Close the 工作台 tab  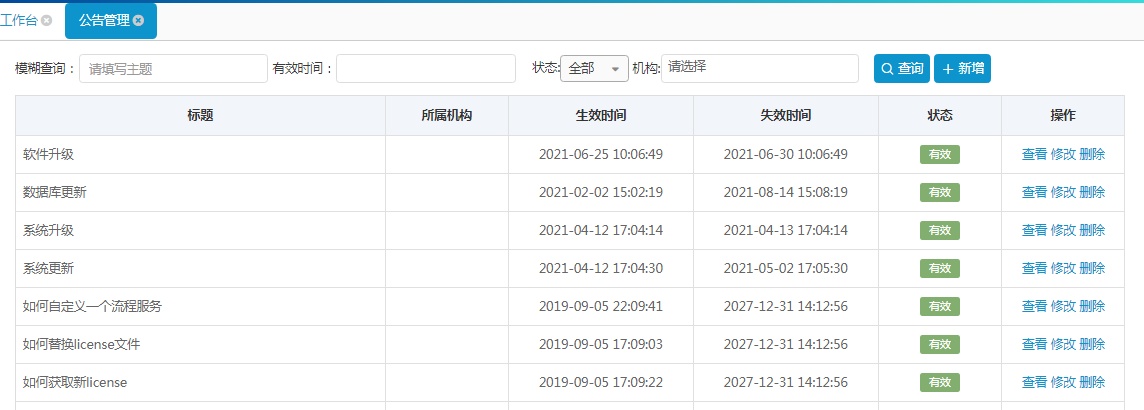[46, 20]
